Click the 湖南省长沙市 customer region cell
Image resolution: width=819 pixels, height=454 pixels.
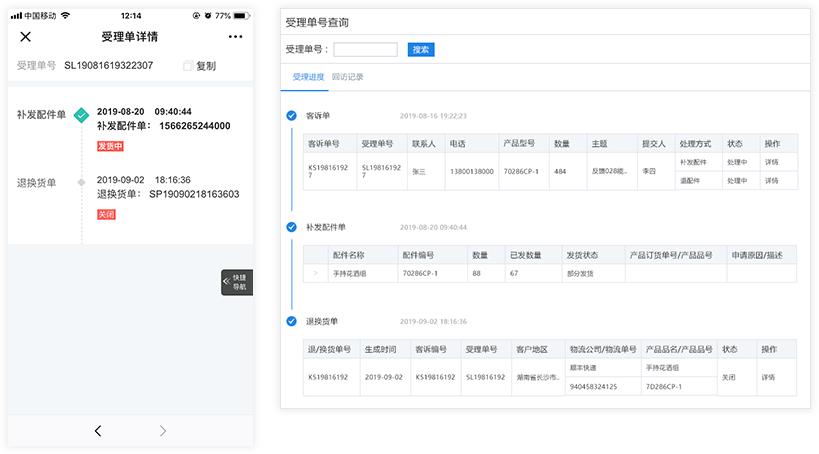click(538, 377)
